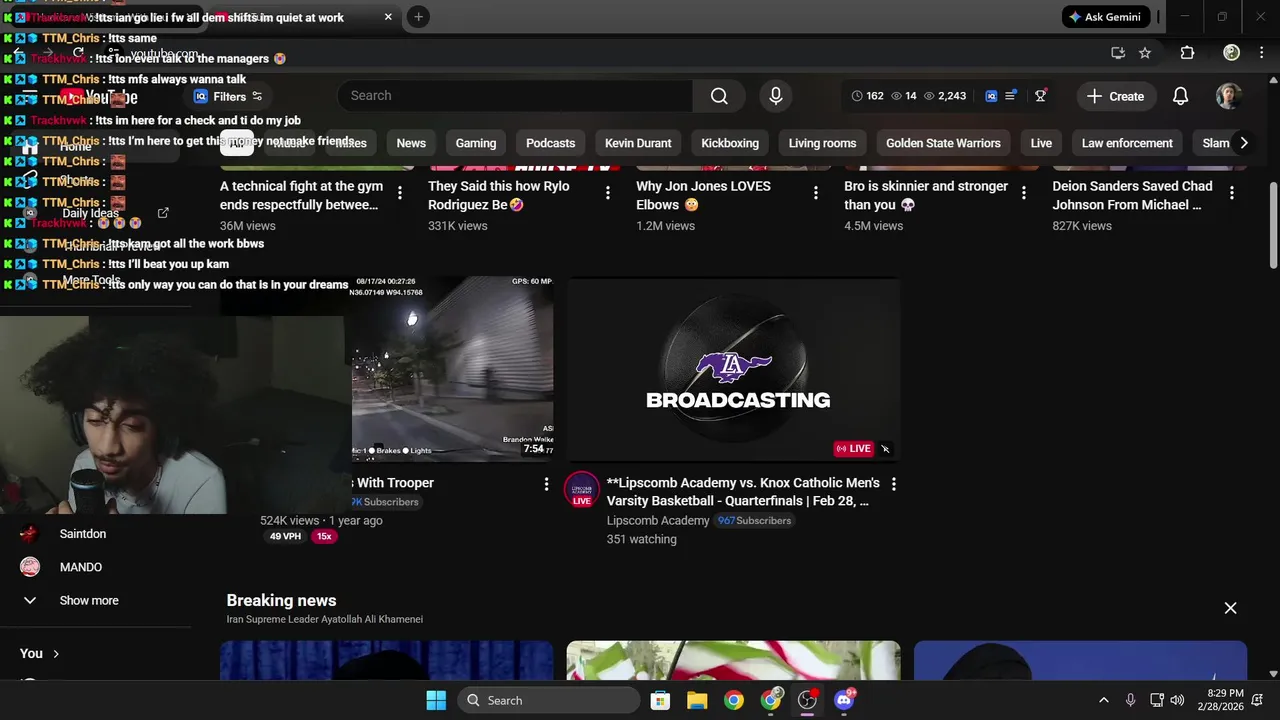Open File Explorer from the taskbar

click(697, 700)
